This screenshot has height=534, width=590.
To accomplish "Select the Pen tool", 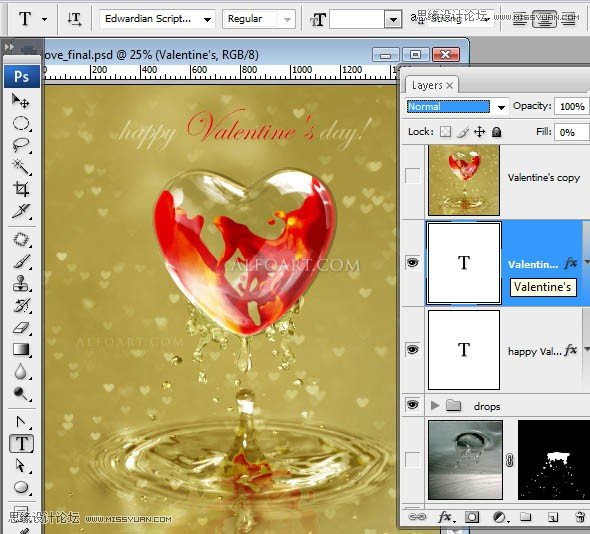I will (21, 422).
